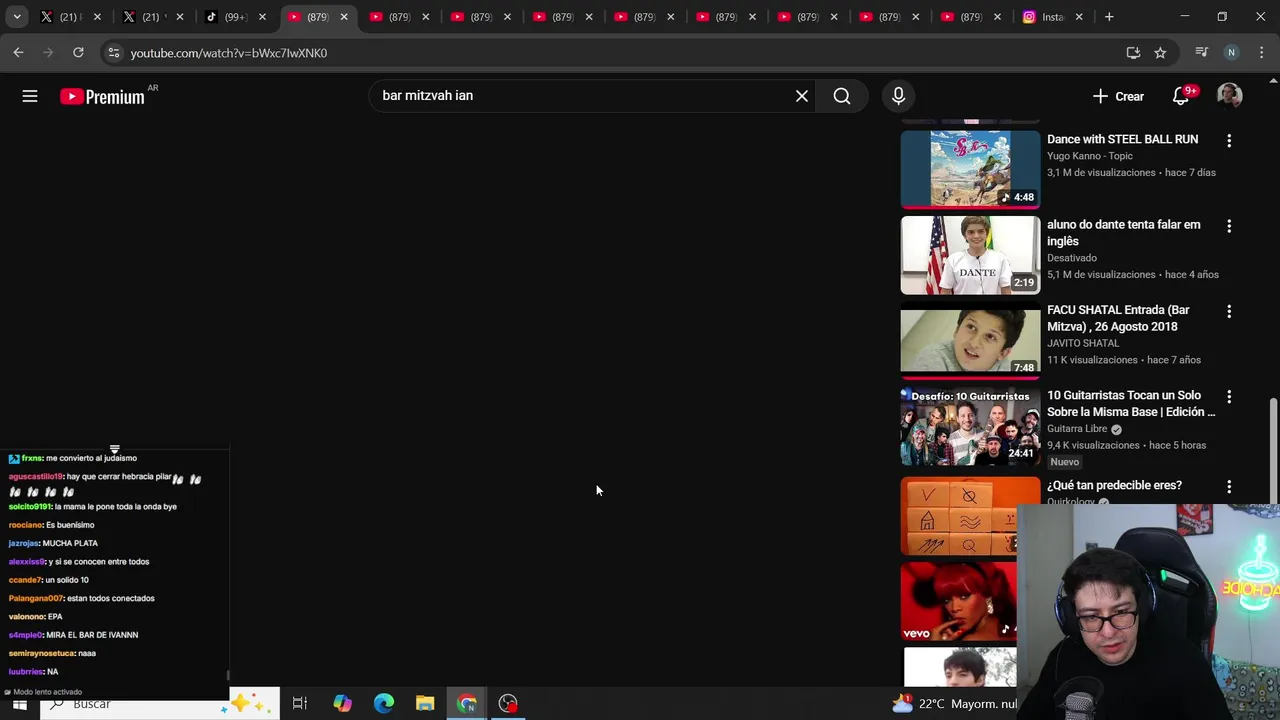Play Dance with STEEL BALL RUN thumbnail

pyautogui.click(x=970, y=169)
